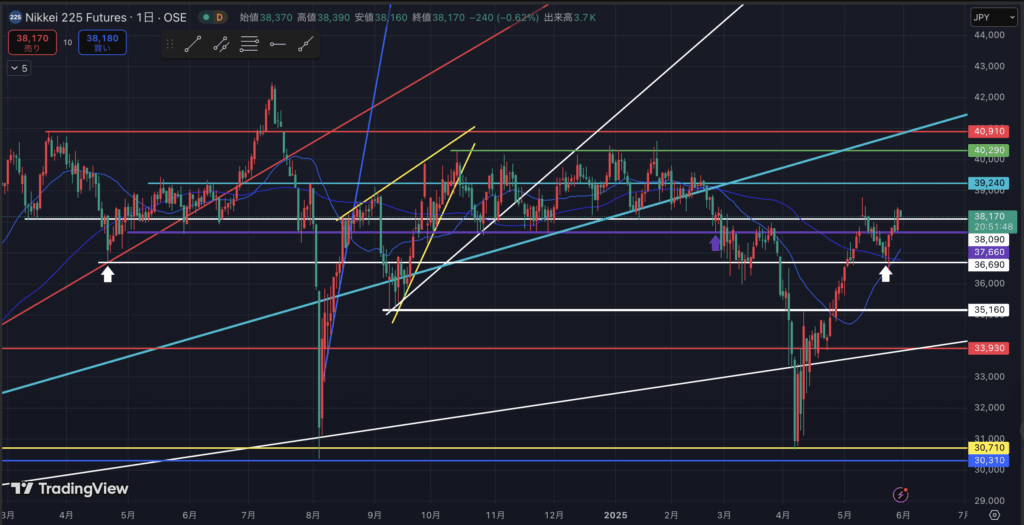Click the orange D delayed-data badge
The width and height of the screenshot is (1024, 525).
coord(219,18)
